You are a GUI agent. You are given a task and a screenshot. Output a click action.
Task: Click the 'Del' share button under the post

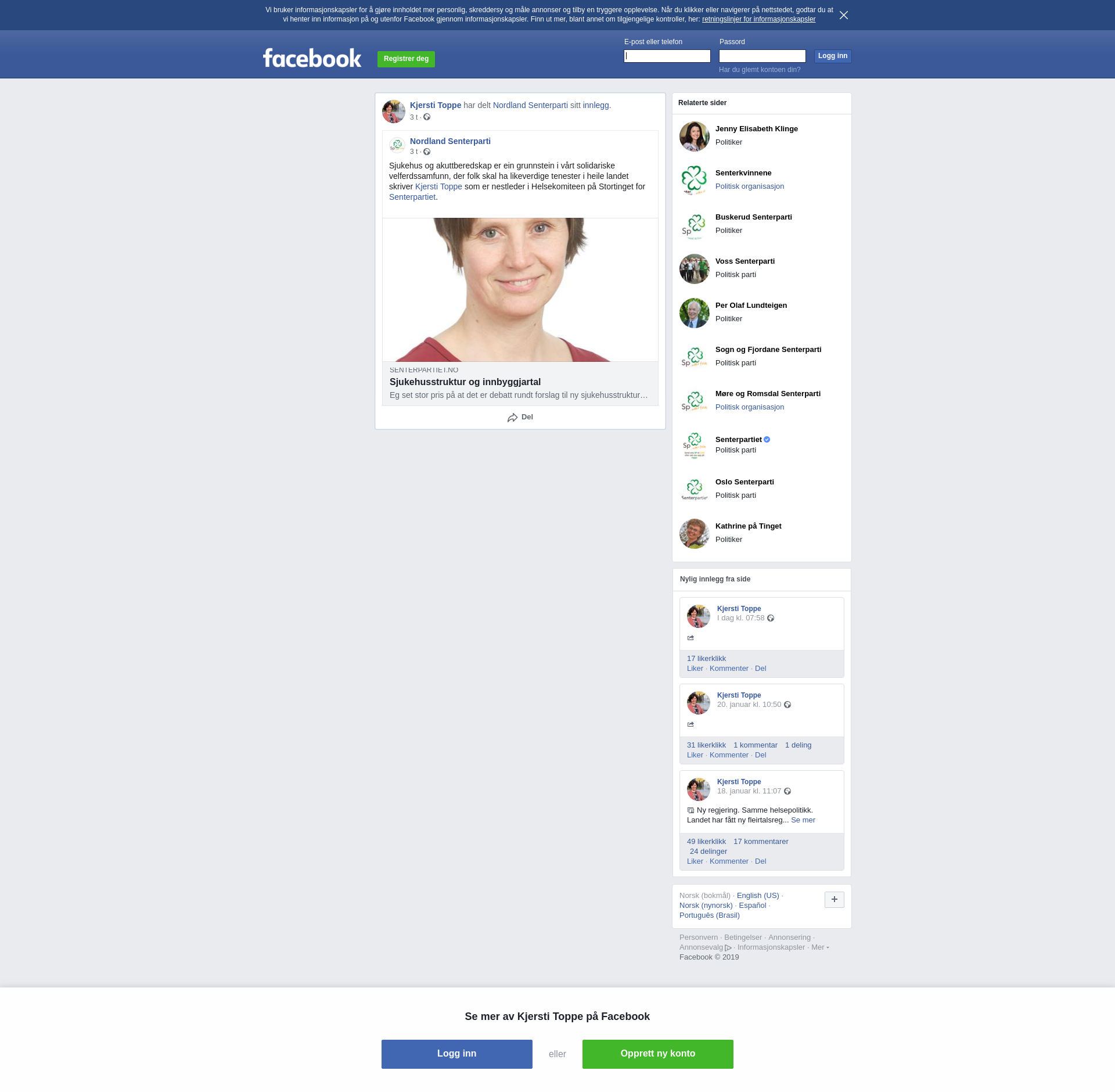click(520, 417)
